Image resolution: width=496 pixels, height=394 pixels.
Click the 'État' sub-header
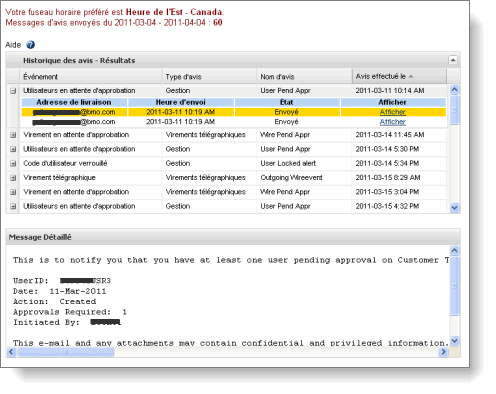(287, 102)
